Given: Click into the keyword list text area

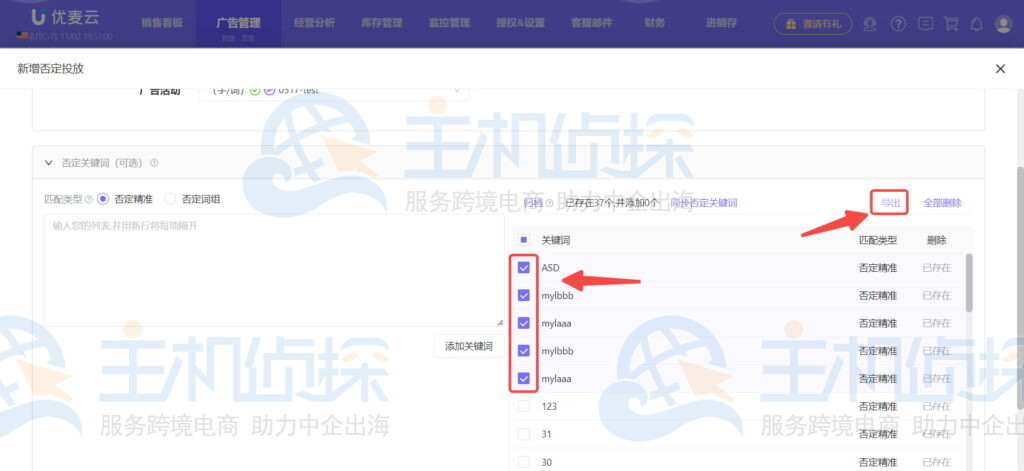Looking at the screenshot, I should tap(272, 270).
